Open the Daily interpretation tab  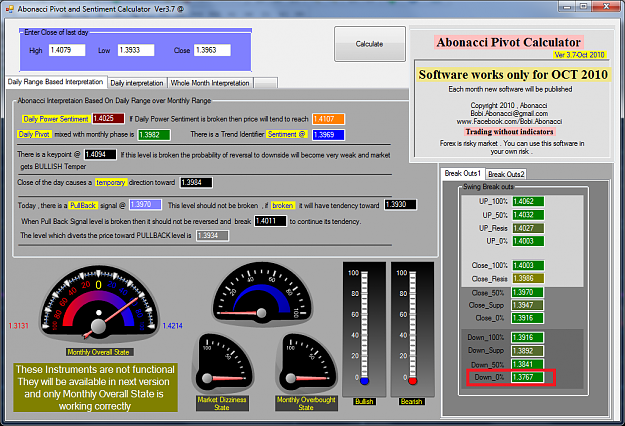pyautogui.click(x=137, y=83)
